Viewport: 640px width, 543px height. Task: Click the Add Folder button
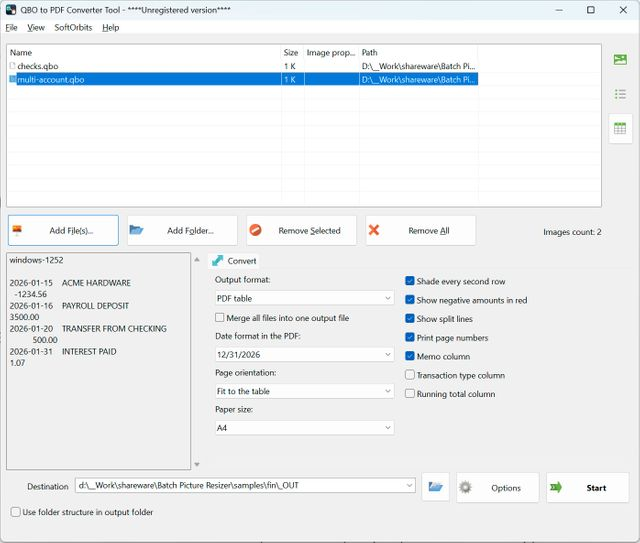pyautogui.click(x=182, y=230)
